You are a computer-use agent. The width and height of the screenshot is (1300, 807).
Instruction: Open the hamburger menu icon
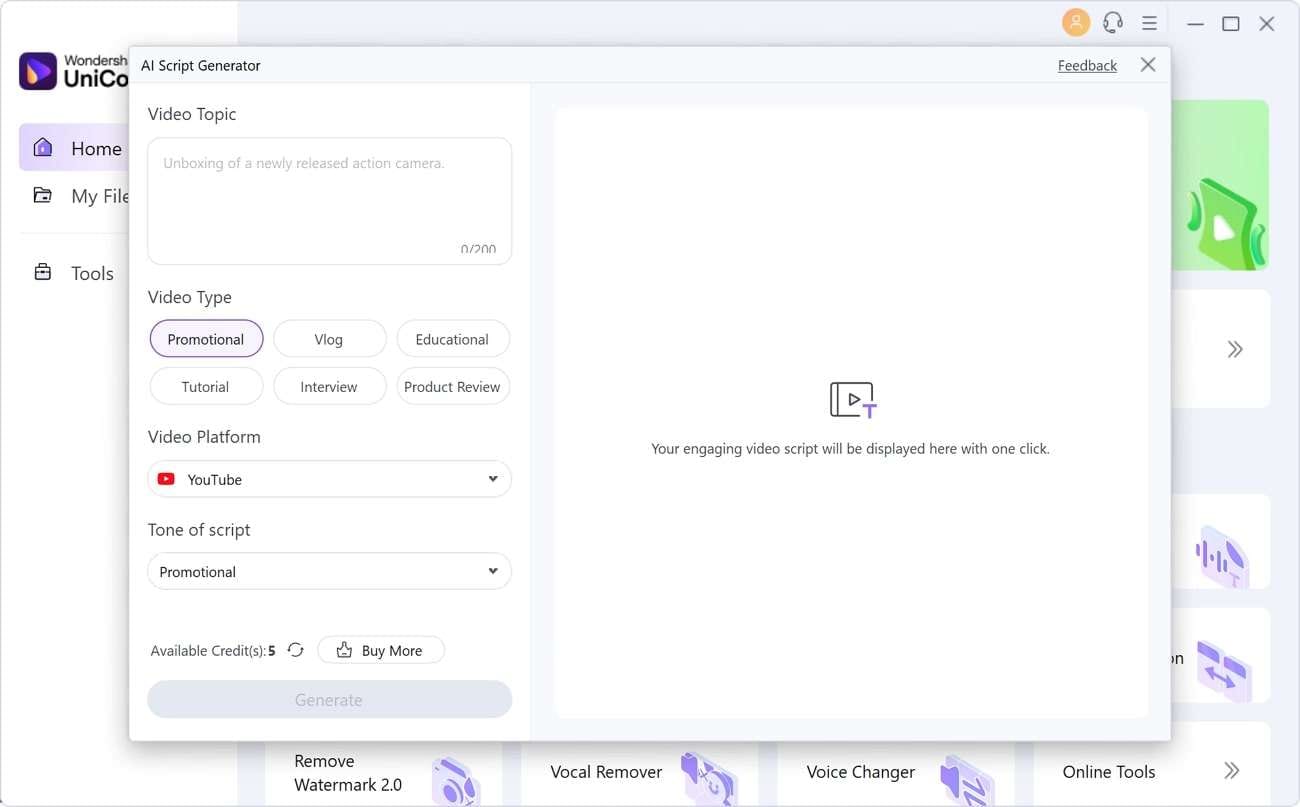point(1150,22)
